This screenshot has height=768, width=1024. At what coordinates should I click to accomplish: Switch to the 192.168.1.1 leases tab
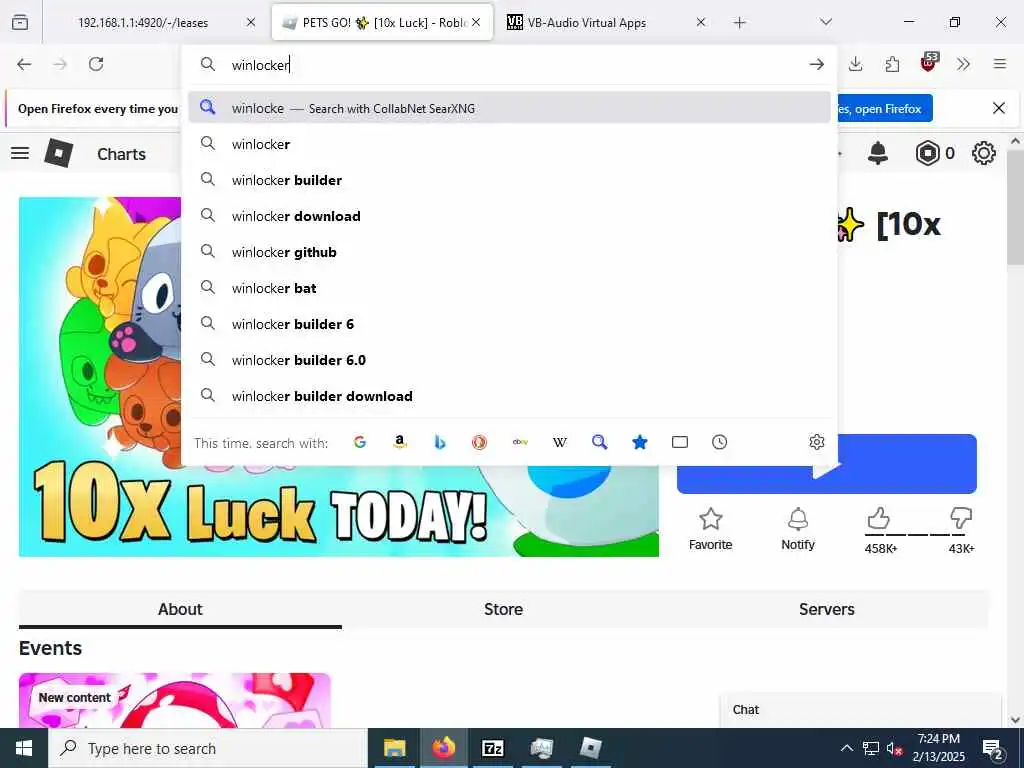coord(143,22)
